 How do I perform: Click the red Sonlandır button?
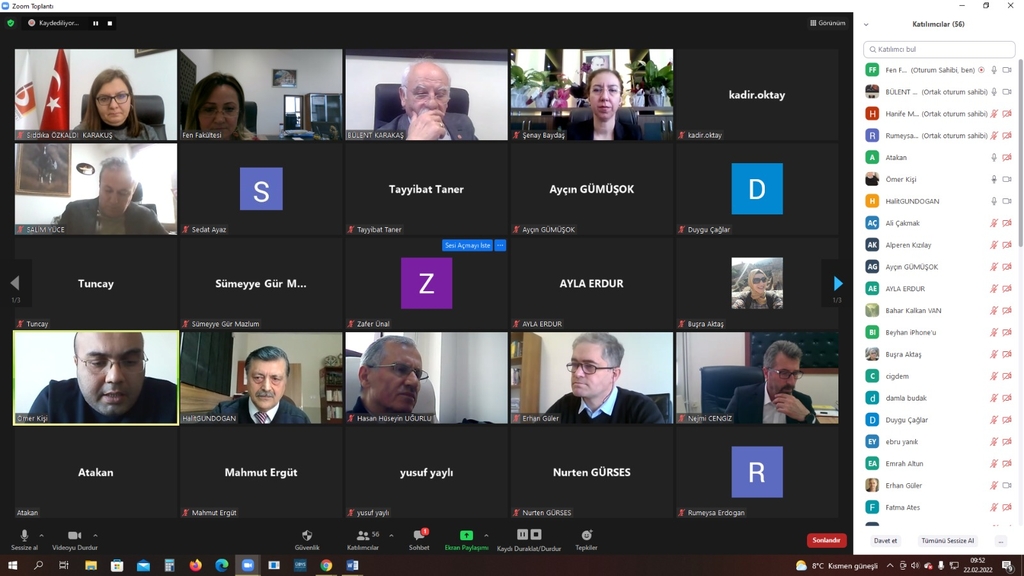pos(826,540)
